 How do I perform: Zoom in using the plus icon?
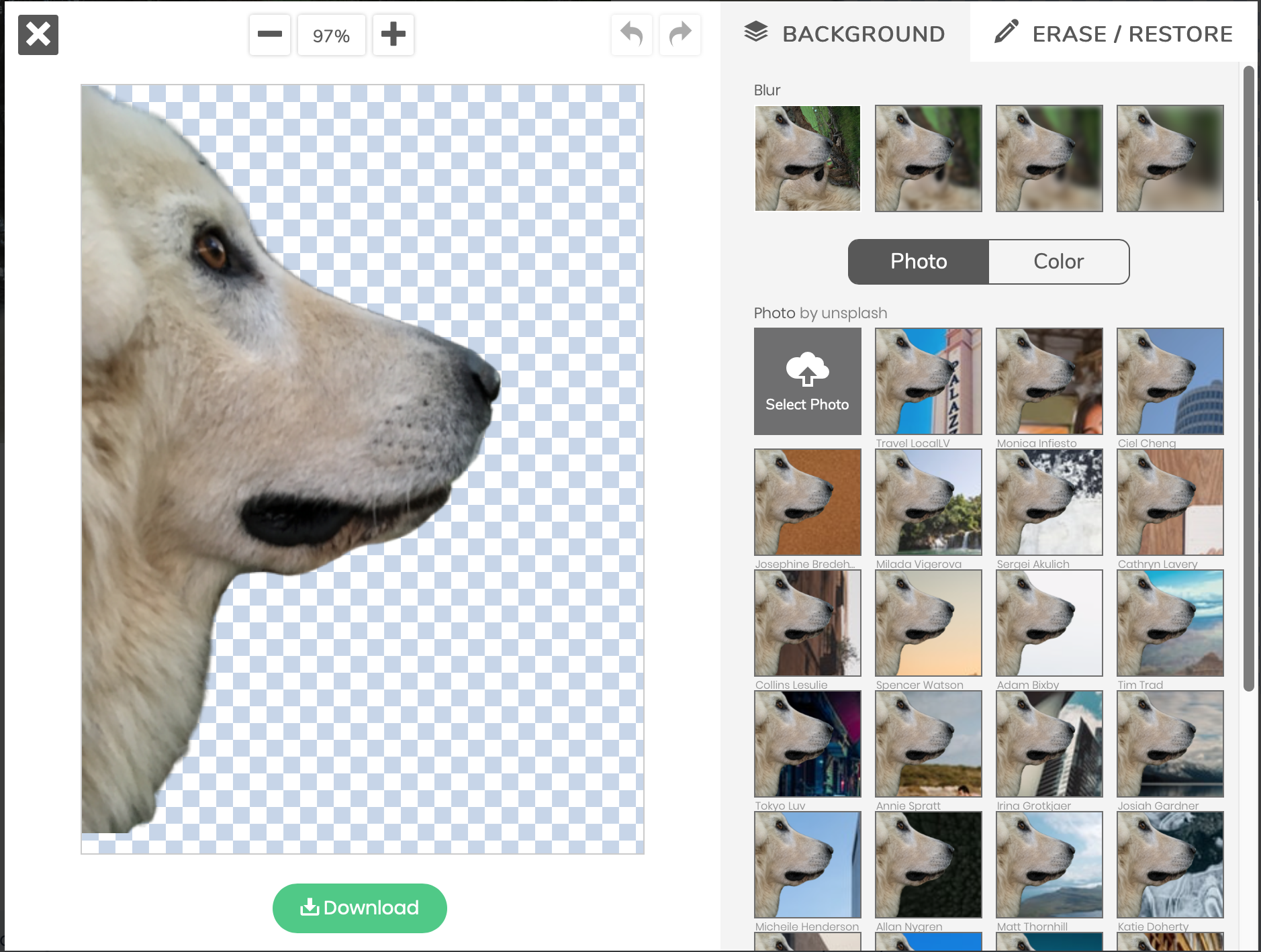pos(393,34)
